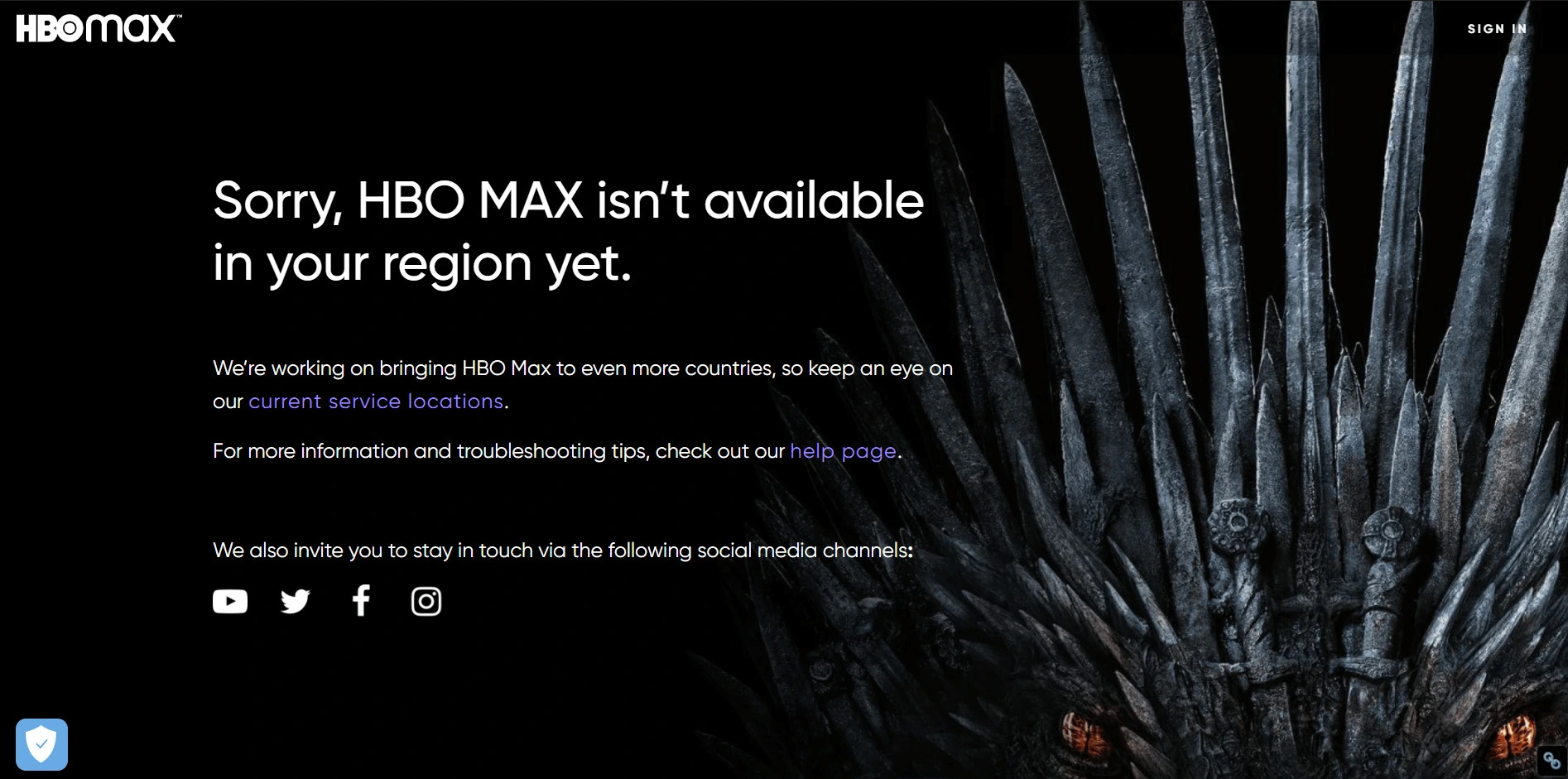
Task: Follow the current service locations link
Action: 376,402
